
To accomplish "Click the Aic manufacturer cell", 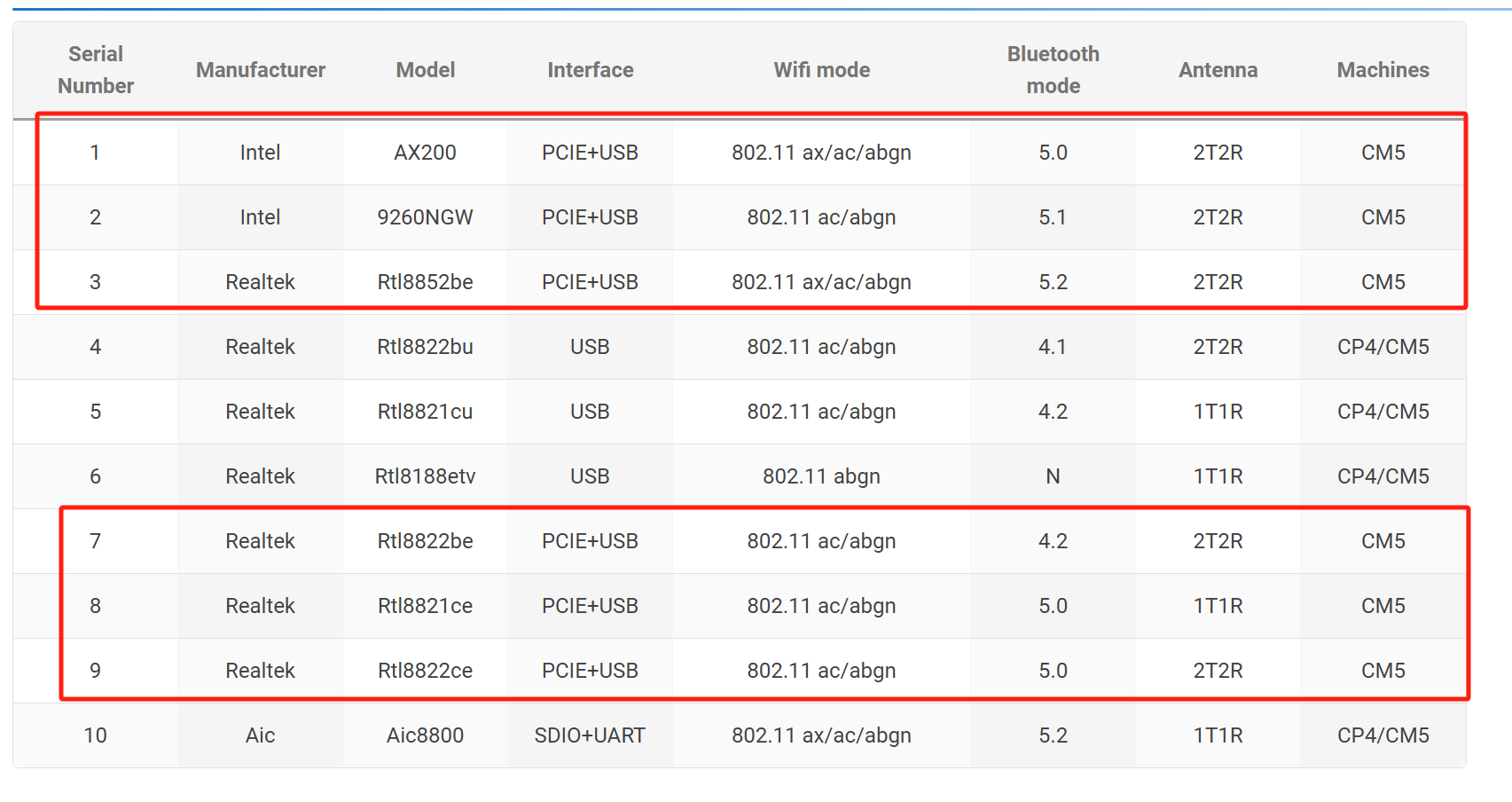I will coord(261,735).
